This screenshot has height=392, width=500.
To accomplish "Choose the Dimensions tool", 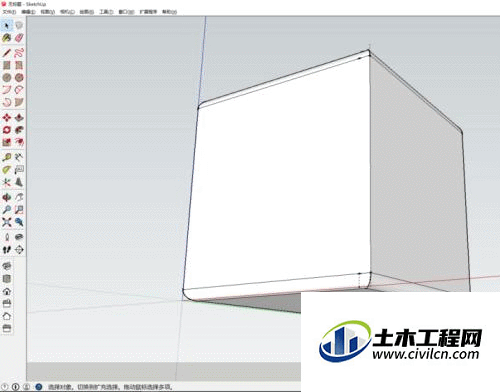I will (19, 157).
